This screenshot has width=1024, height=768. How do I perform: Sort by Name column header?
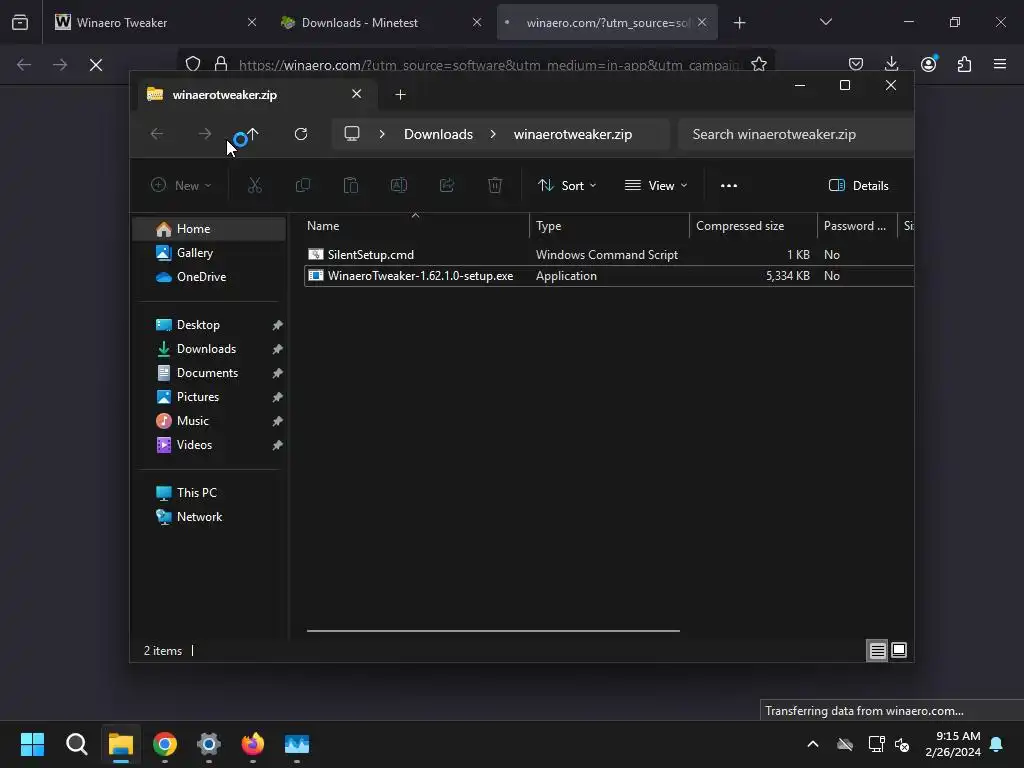pos(417,226)
